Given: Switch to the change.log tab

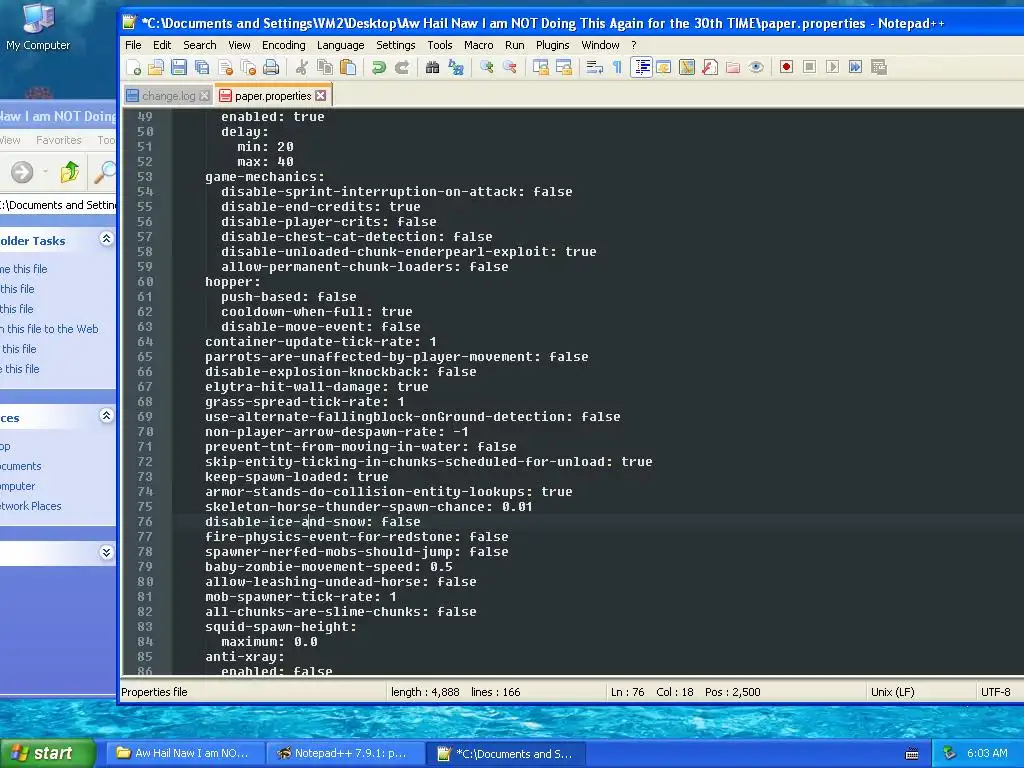Looking at the screenshot, I should [168, 96].
